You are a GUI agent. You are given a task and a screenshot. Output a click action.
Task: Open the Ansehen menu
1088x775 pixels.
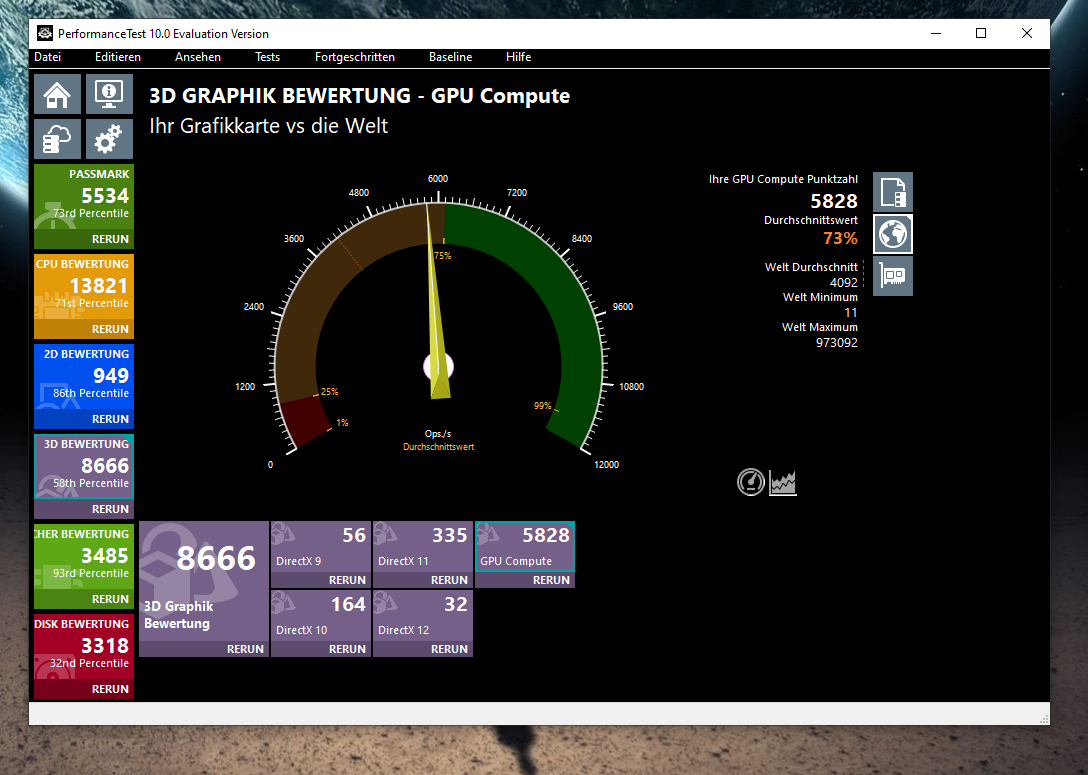[x=198, y=57]
